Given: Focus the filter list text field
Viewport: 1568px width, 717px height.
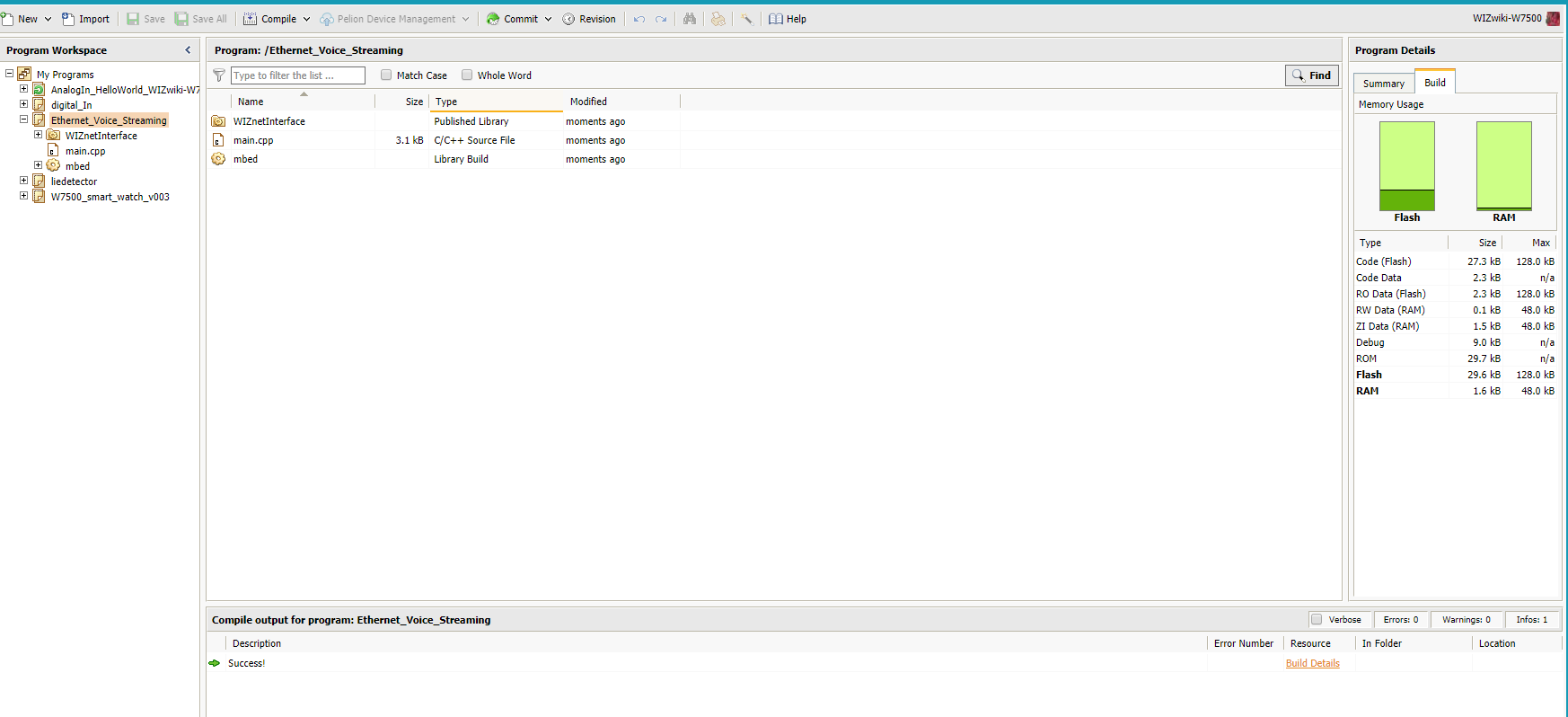Looking at the screenshot, I should [x=298, y=75].
